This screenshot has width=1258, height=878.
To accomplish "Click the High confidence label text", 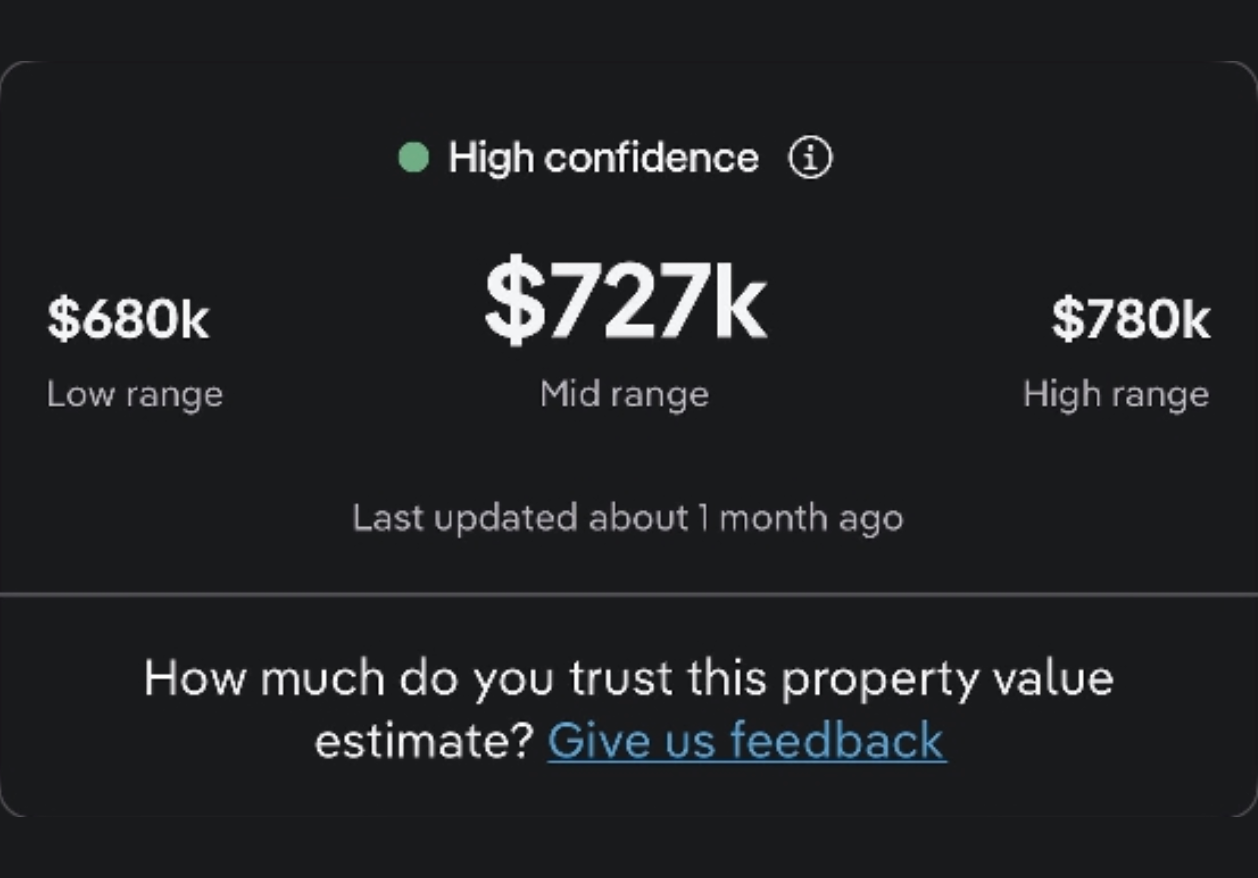I will point(604,156).
